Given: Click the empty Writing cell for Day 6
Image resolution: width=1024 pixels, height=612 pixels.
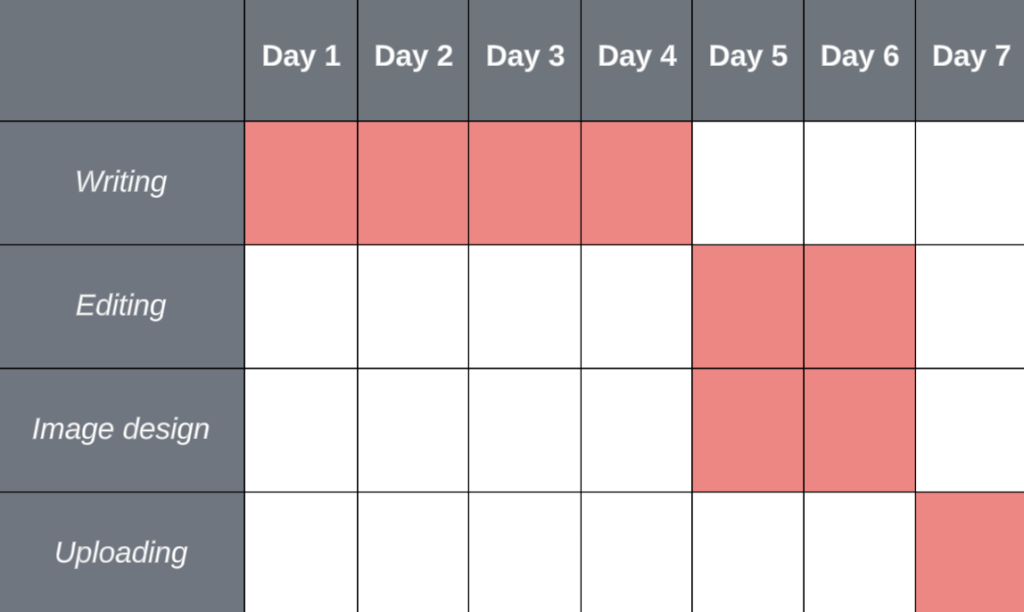Looking at the screenshot, I should pyautogui.click(x=860, y=183).
